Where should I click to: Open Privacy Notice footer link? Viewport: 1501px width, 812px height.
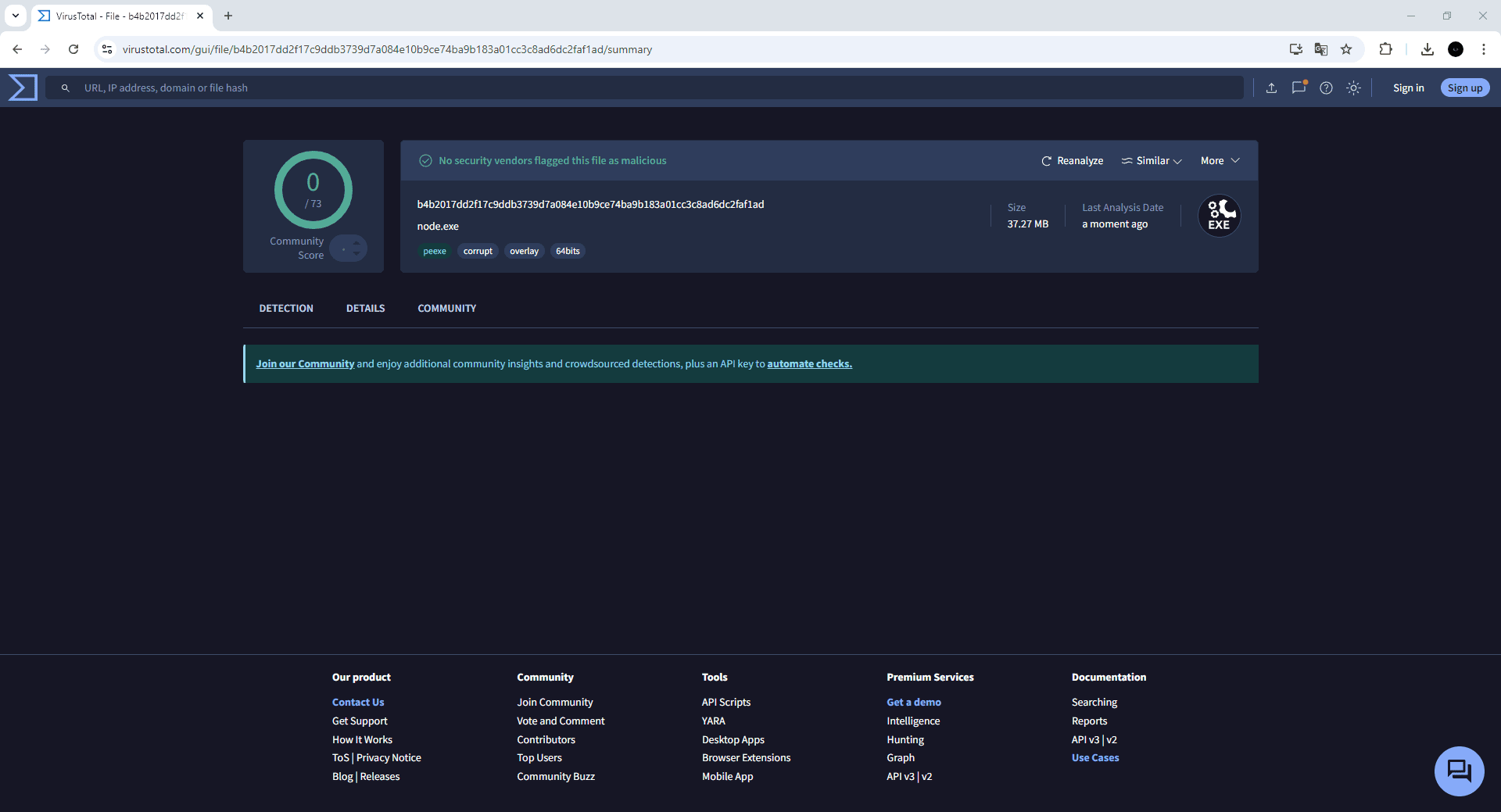(x=389, y=758)
